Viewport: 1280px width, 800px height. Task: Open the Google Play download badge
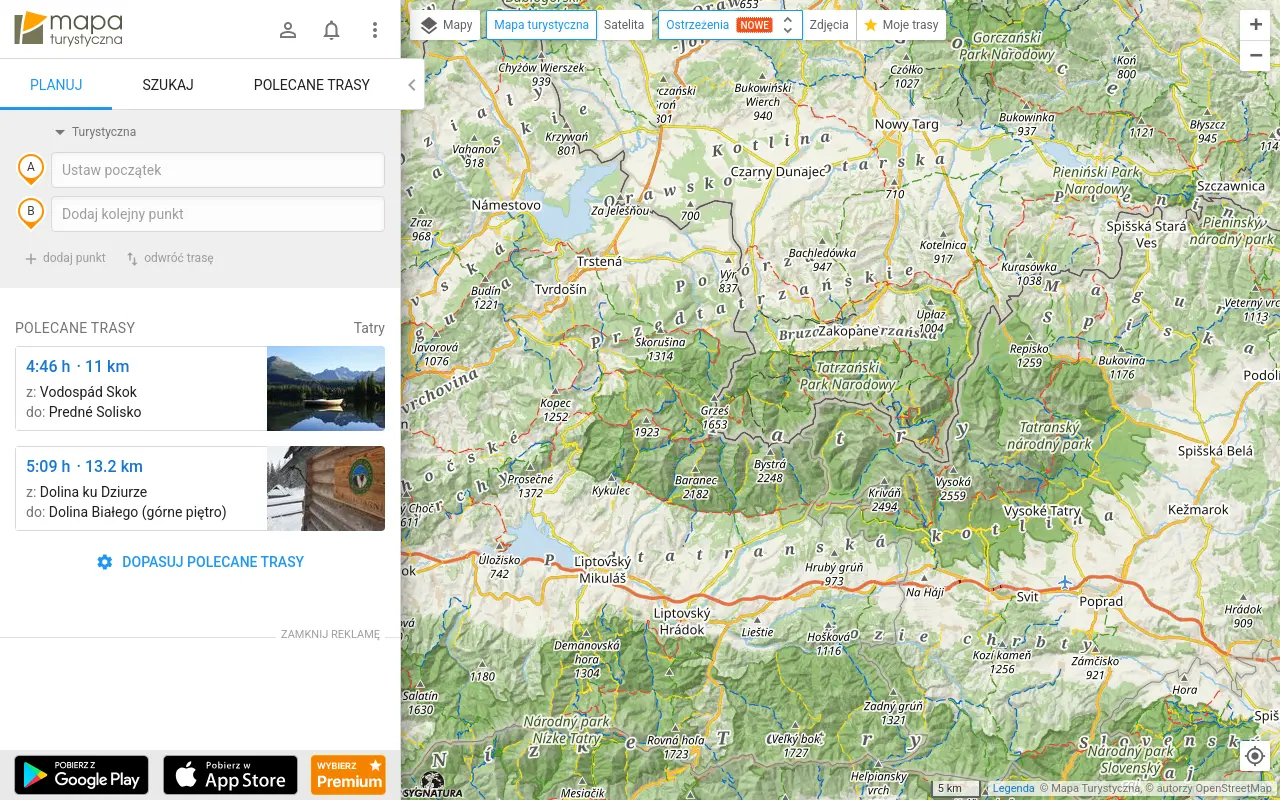tap(81, 775)
